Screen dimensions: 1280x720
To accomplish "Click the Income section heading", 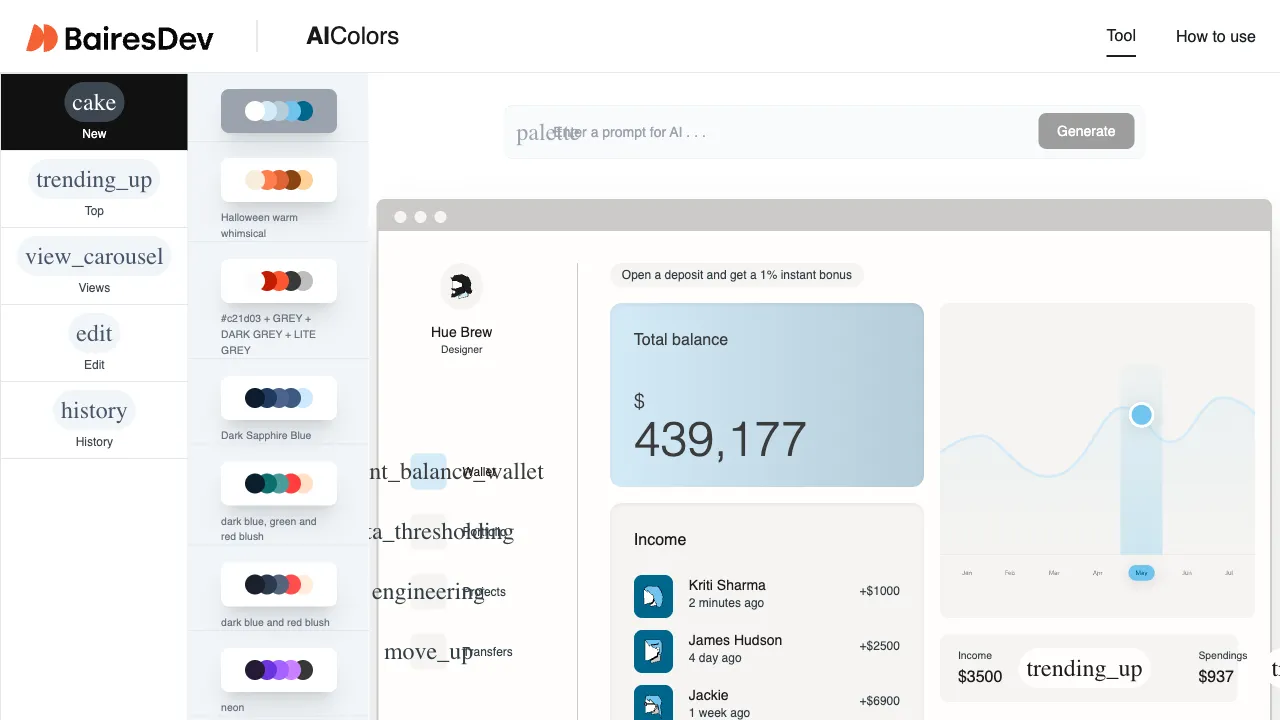I will coord(660,539).
